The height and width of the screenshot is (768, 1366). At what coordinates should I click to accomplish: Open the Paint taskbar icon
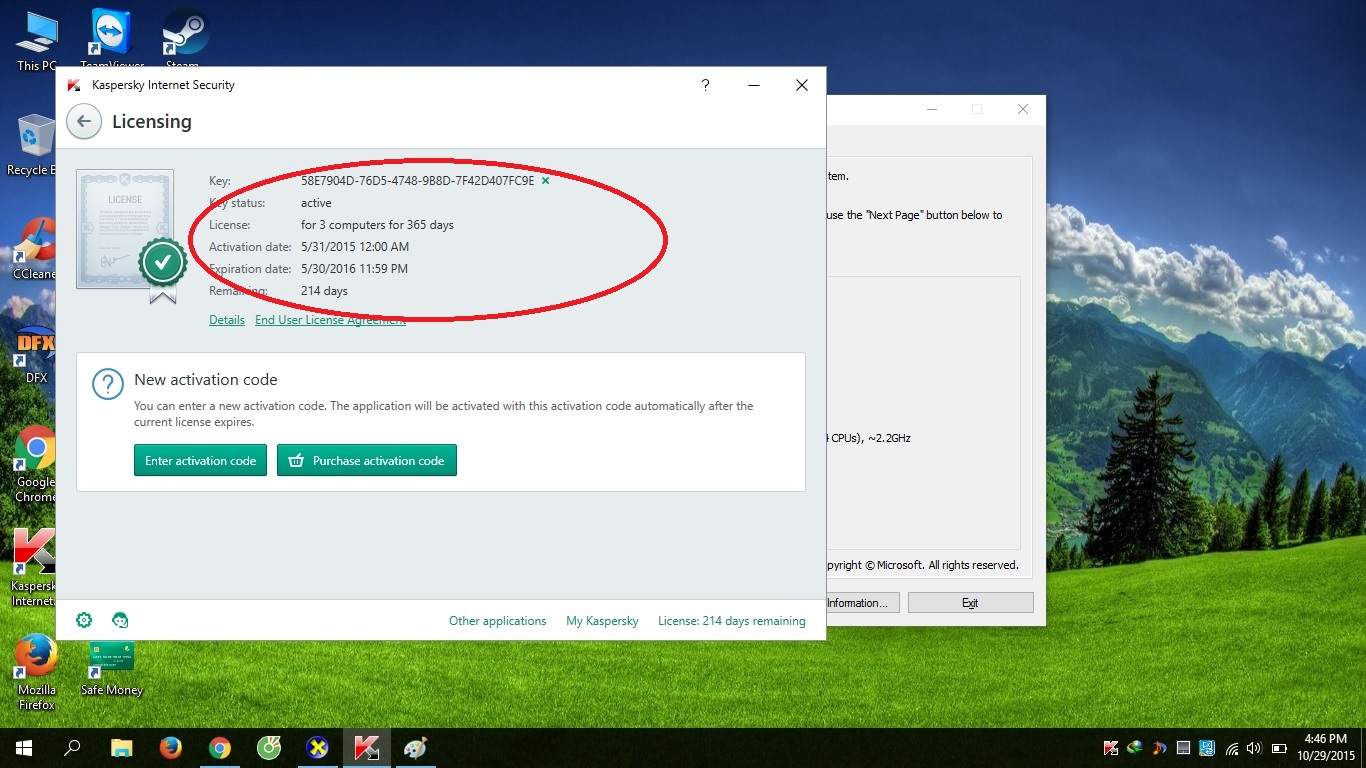(415, 748)
